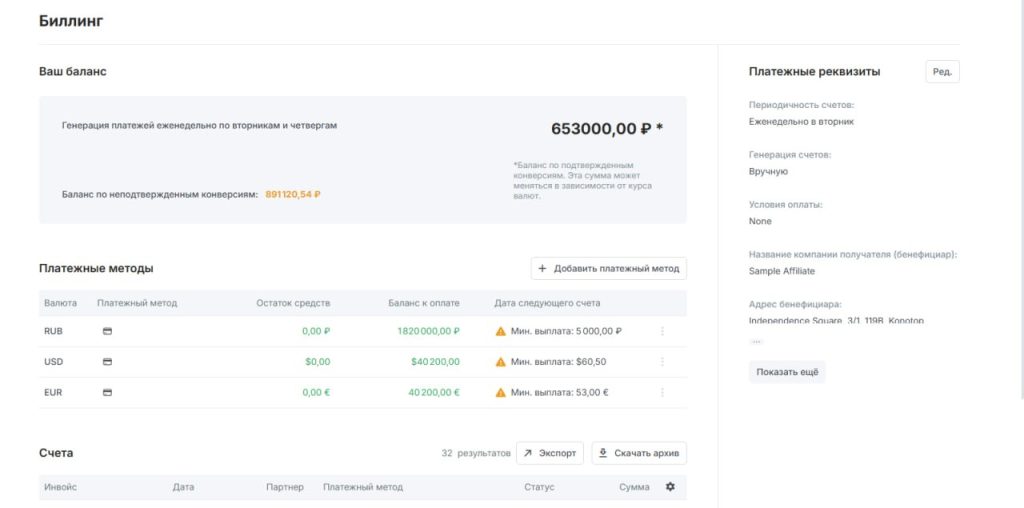Screen dimensions: 1024x508
Task: Click warning icon in EUR row
Action: (501, 392)
